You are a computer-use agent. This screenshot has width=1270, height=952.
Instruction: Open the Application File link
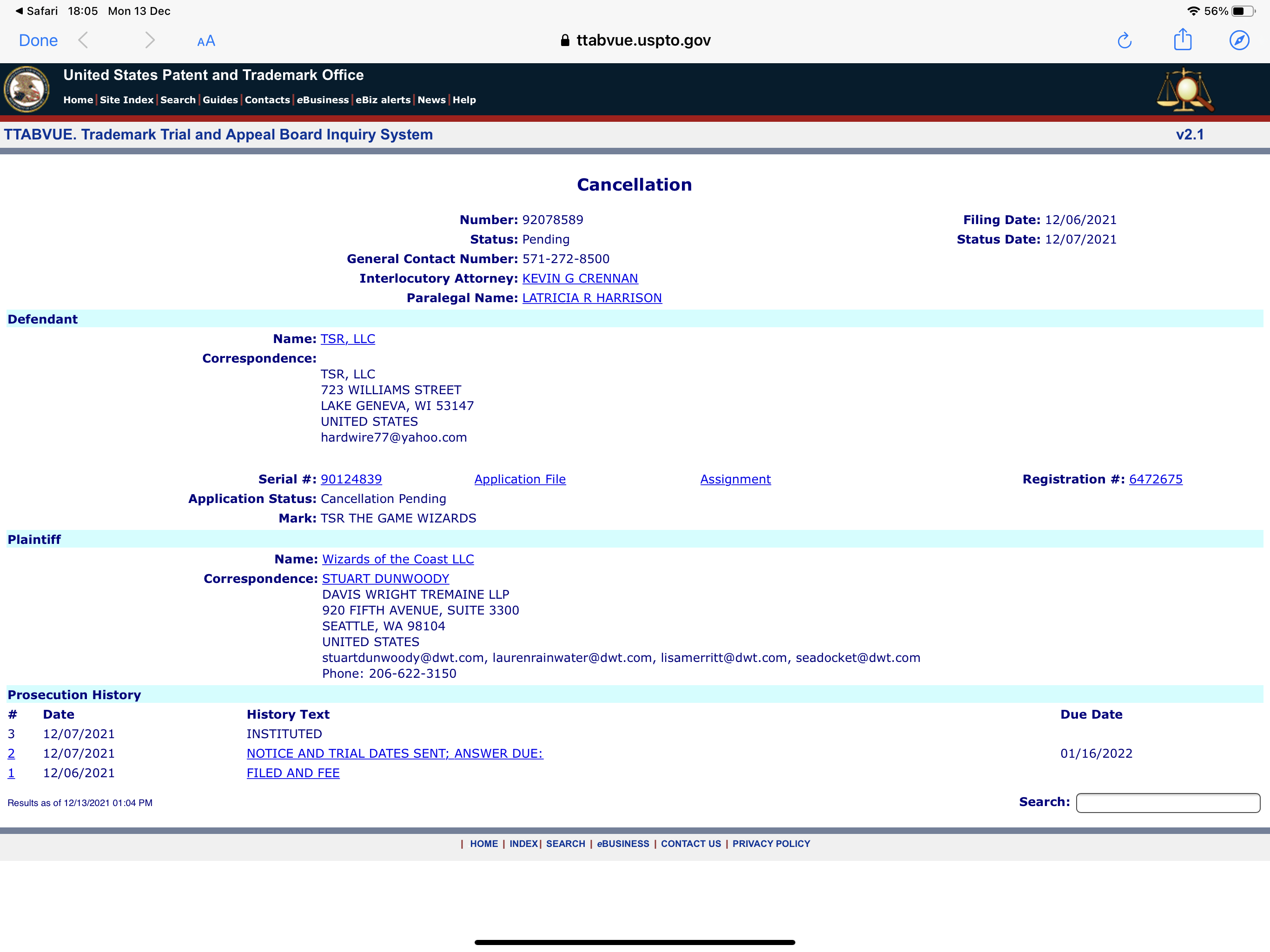tap(520, 479)
